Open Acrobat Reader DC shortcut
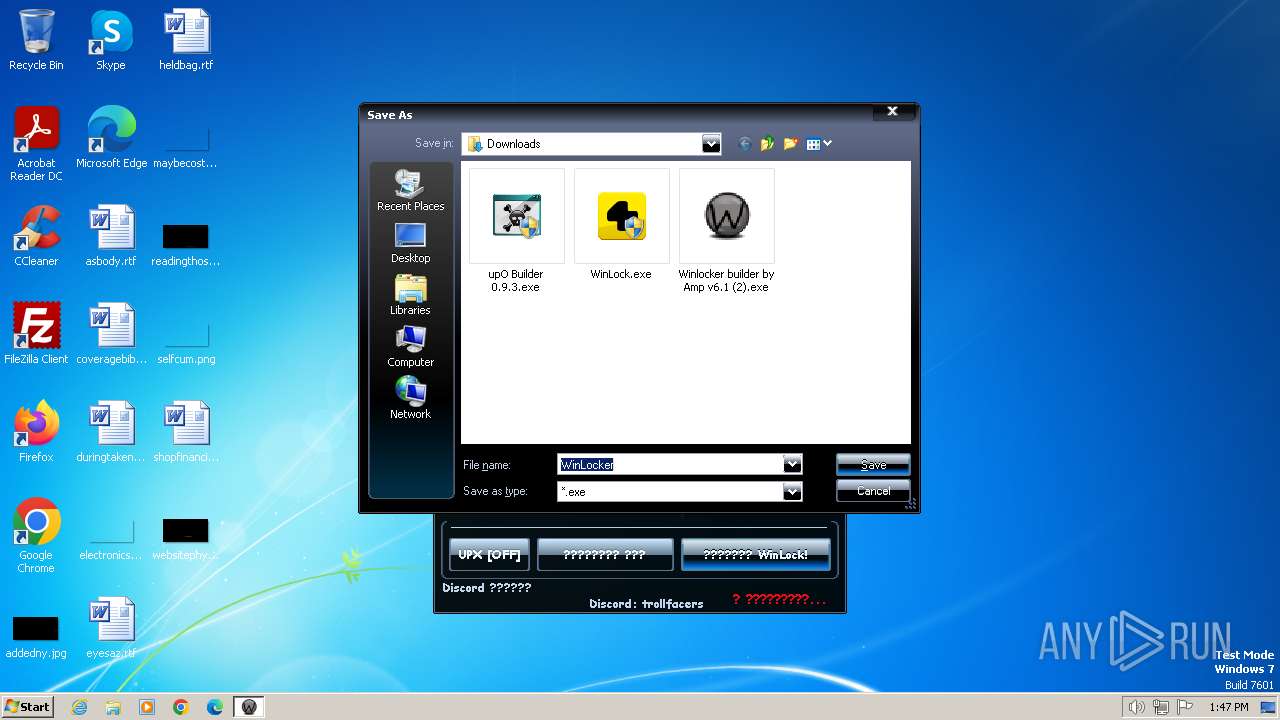 pyautogui.click(x=36, y=145)
